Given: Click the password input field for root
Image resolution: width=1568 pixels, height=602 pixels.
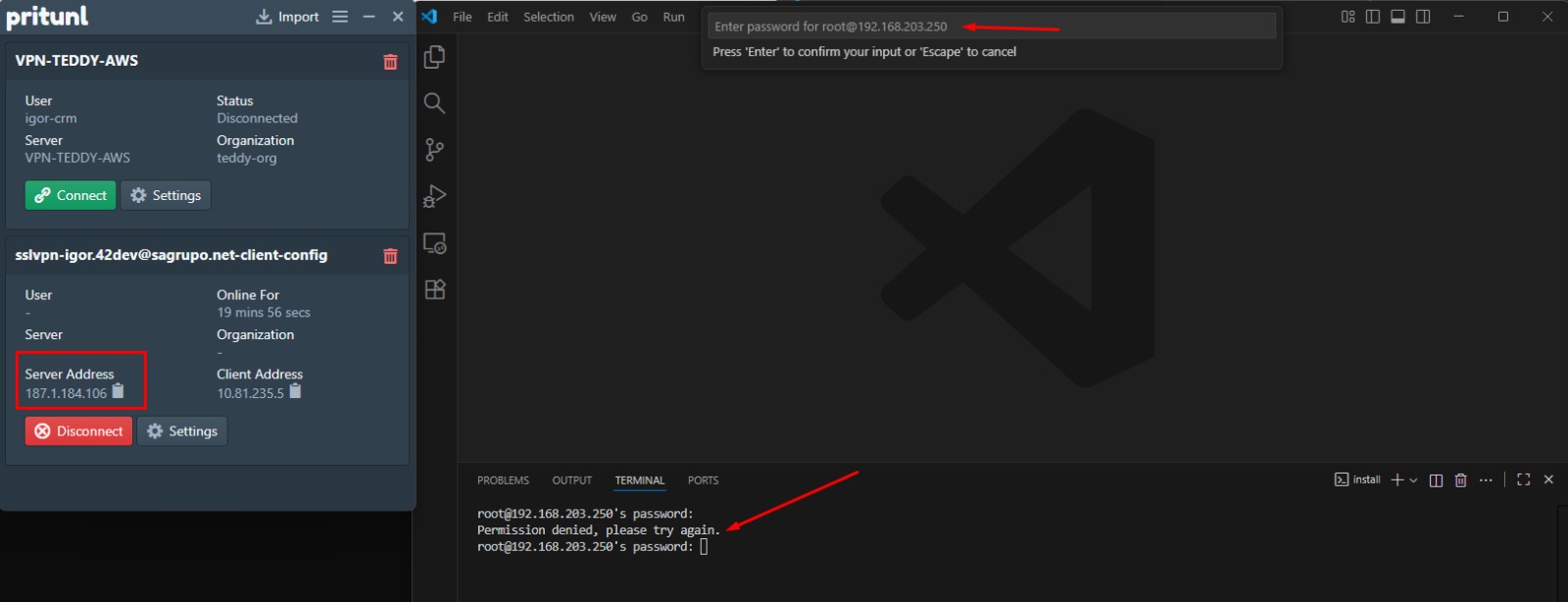Looking at the screenshot, I should [991, 26].
